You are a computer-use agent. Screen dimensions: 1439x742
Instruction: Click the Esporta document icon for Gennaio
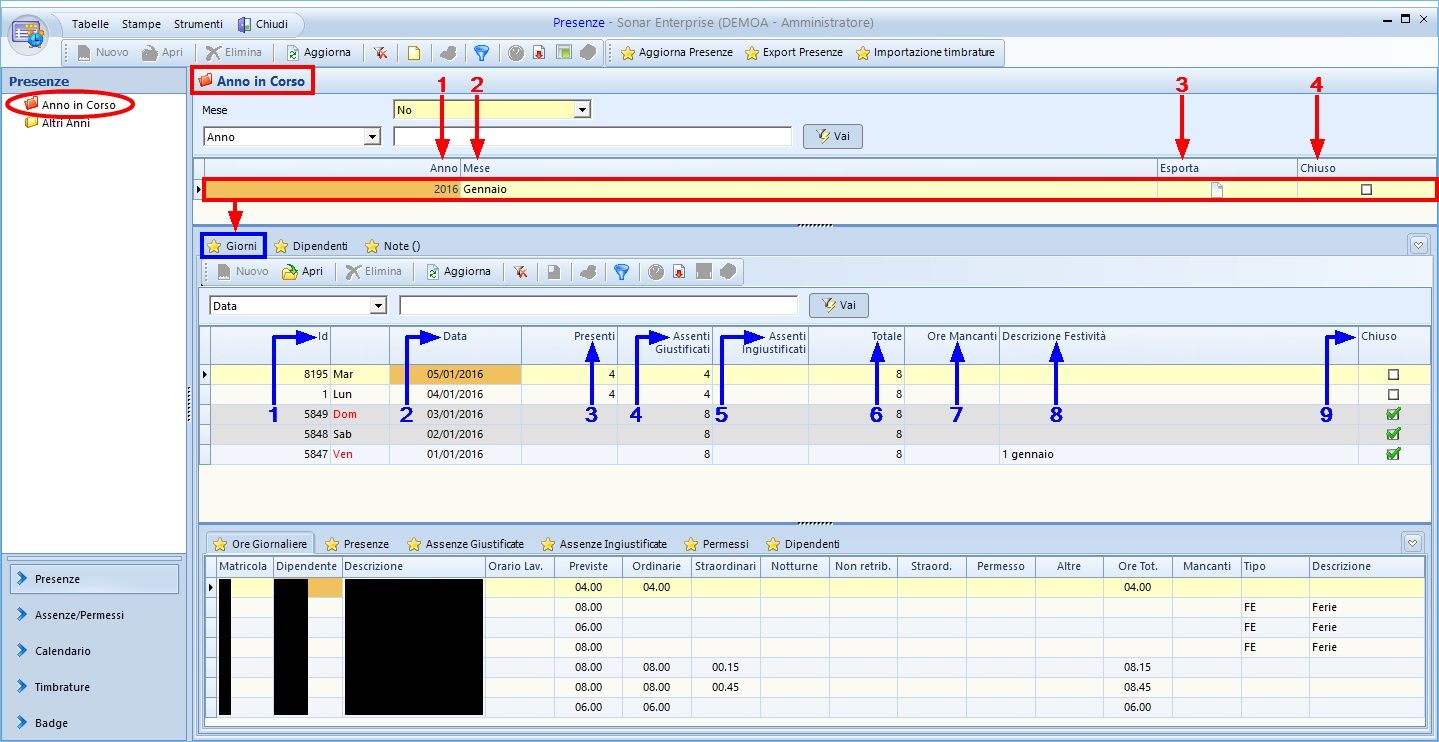(1217, 190)
